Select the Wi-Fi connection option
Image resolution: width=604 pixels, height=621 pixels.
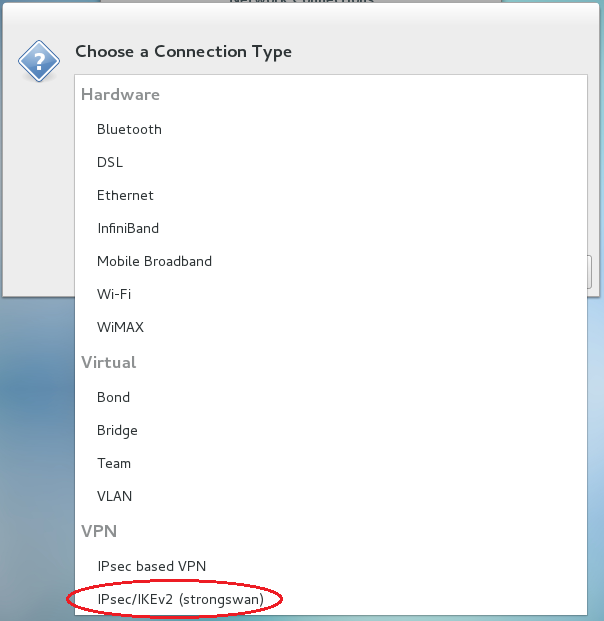[x=114, y=294]
